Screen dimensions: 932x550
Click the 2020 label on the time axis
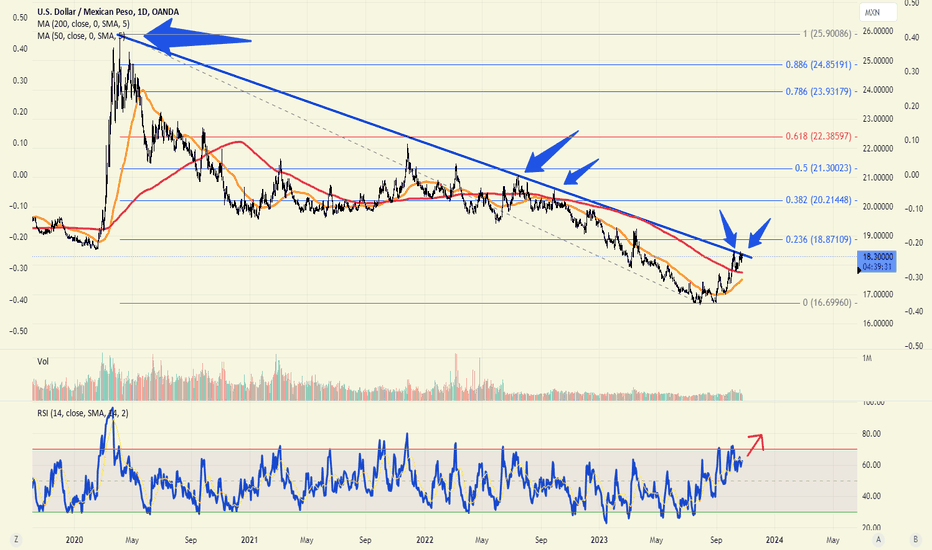click(x=74, y=540)
